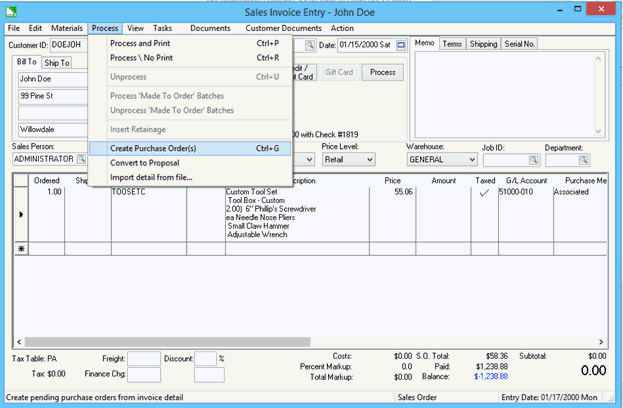The width and height of the screenshot is (623, 408).
Task: Switch to the Serial No. tab
Action: coord(519,44)
